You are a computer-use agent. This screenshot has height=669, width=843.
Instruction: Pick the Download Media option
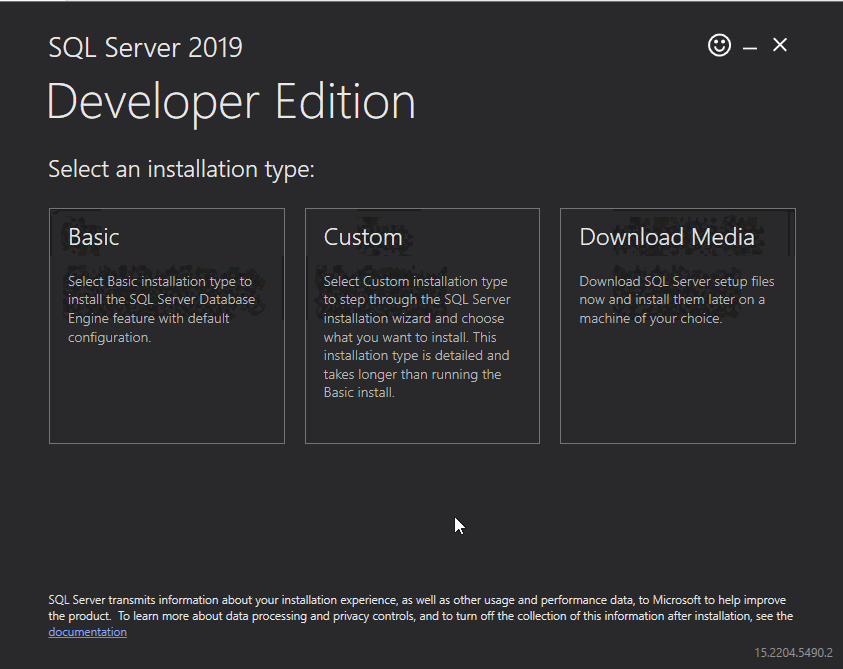pos(677,326)
